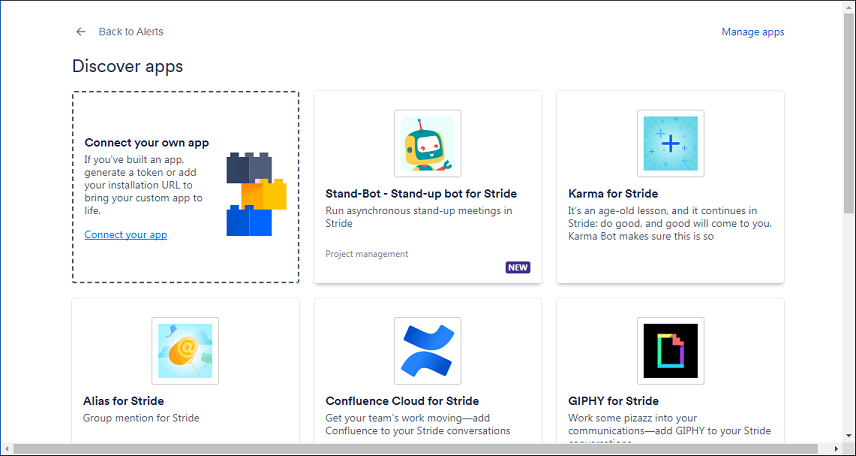This screenshot has width=856, height=456.
Task: Click the Discover apps heading
Action: click(128, 66)
